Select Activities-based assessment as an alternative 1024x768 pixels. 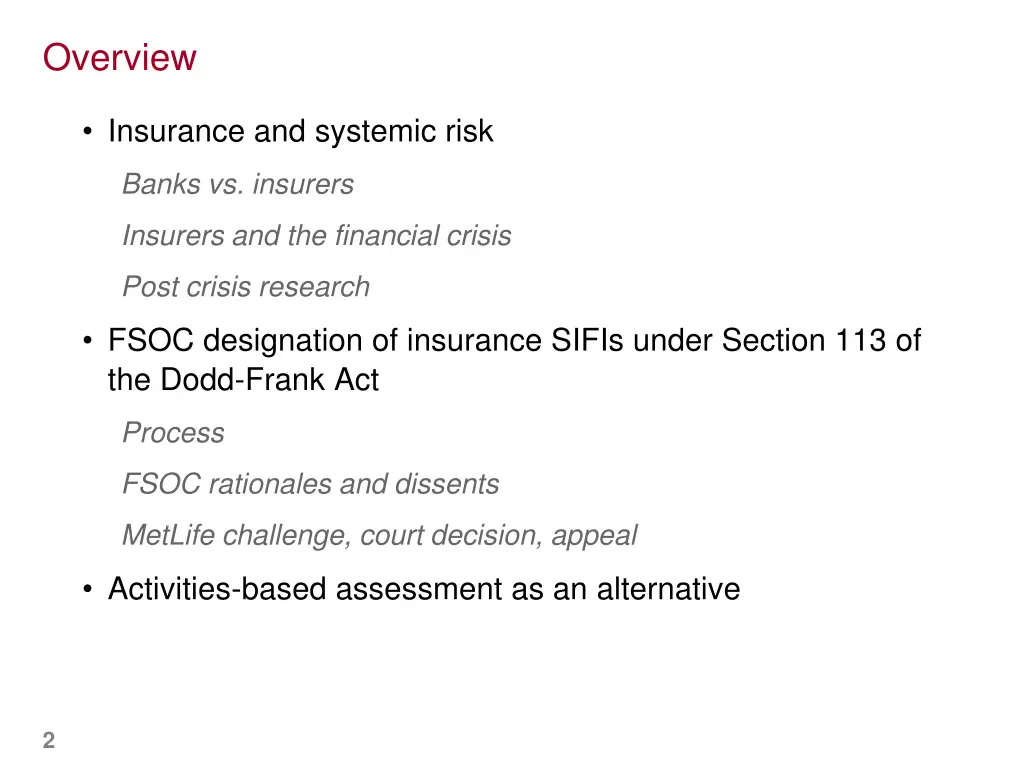(x=424, y=589)
